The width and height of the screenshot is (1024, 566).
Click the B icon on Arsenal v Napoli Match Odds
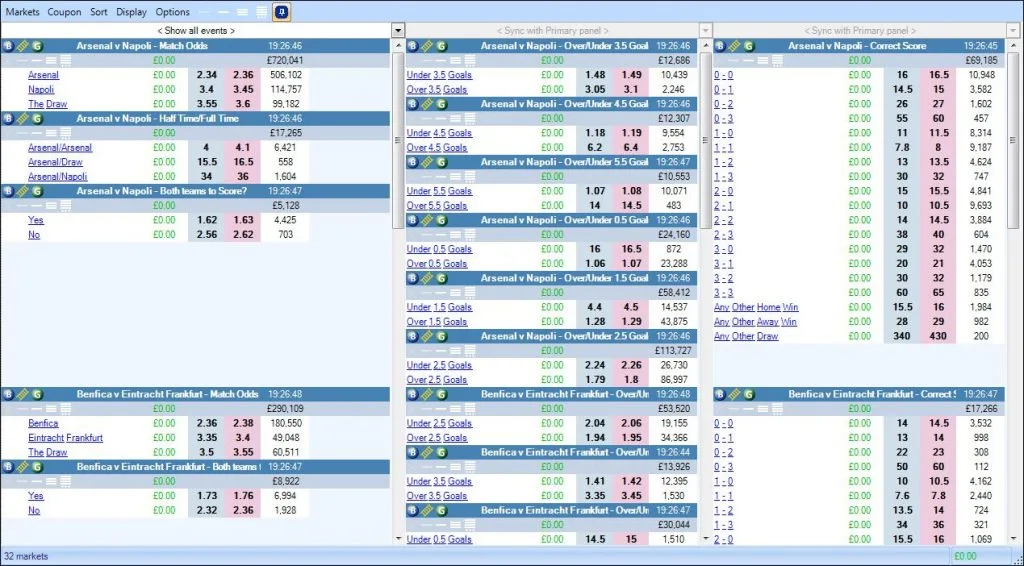tap(8, 46)
